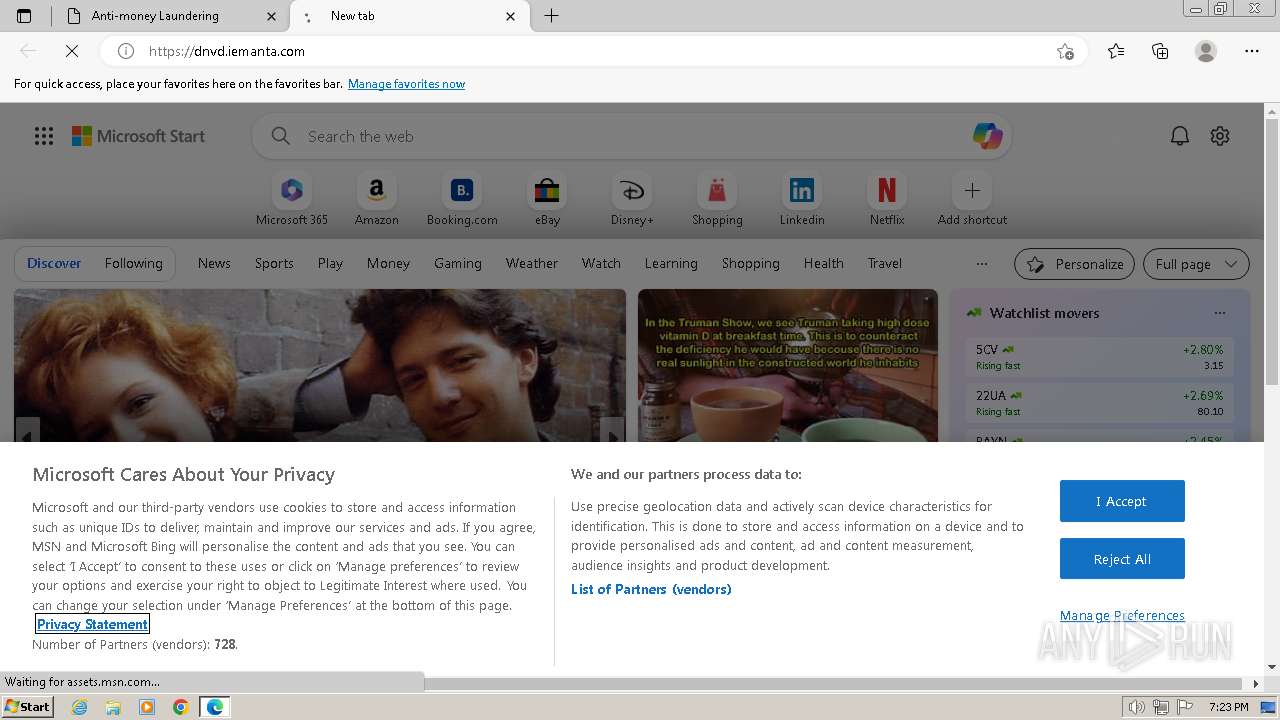Open the Weather category

(x=532, y=263)
